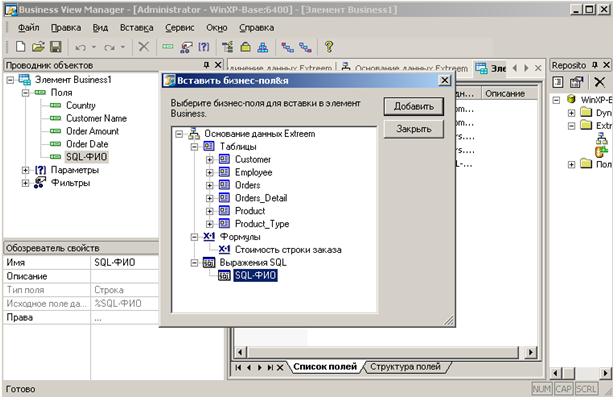Select the Customer Name field
This screenshot has height=400, width=616.
[x=96, y=118]
